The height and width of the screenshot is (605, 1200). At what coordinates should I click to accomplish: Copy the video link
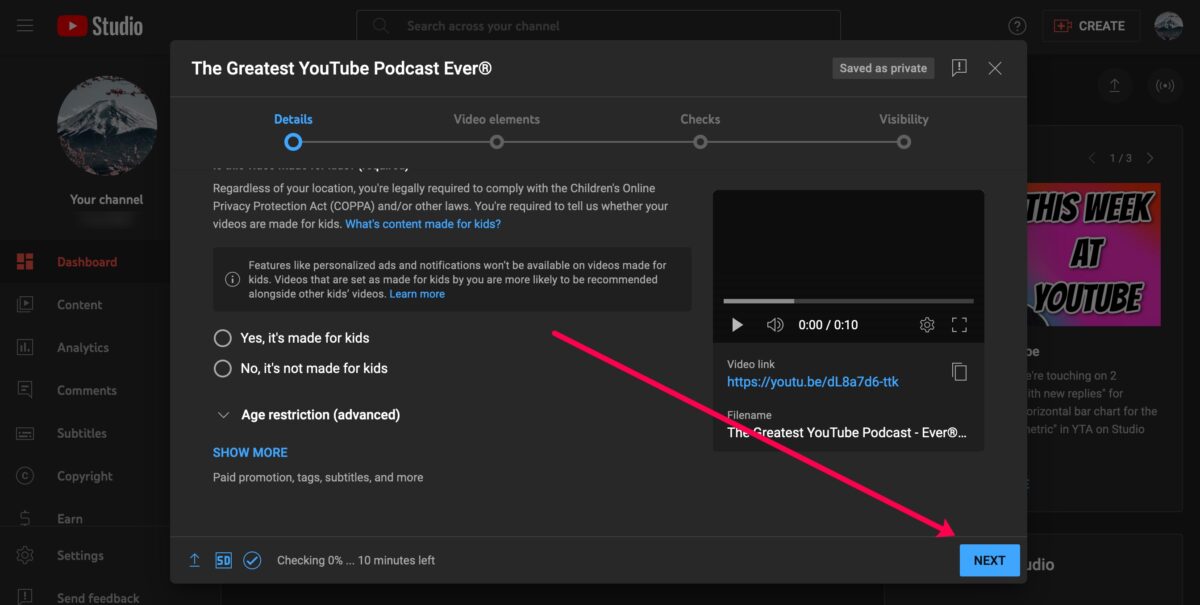pyautogui.click(x=959, y=372)
